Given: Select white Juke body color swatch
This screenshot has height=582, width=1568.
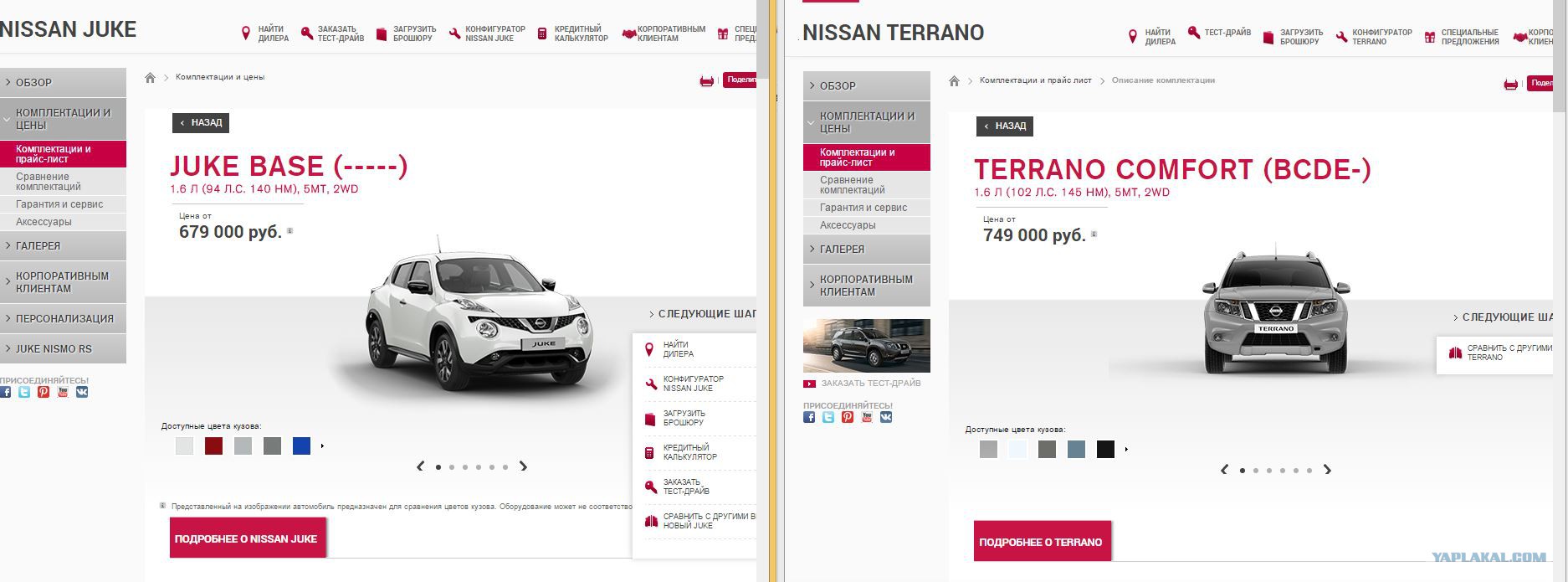Looking at the screenshot, I should click(x=185, y=446).
